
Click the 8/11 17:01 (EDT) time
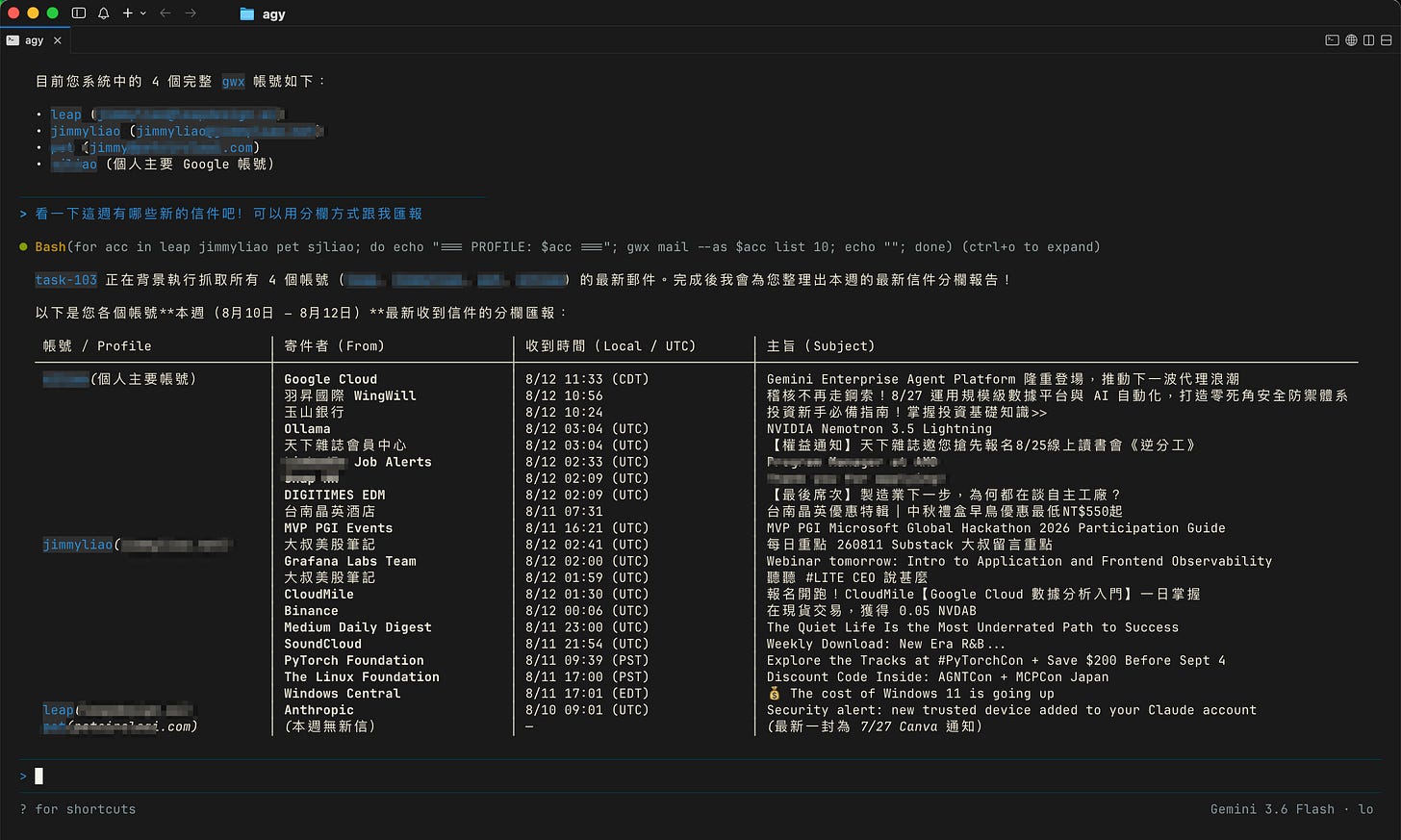[x=587, y=694]
